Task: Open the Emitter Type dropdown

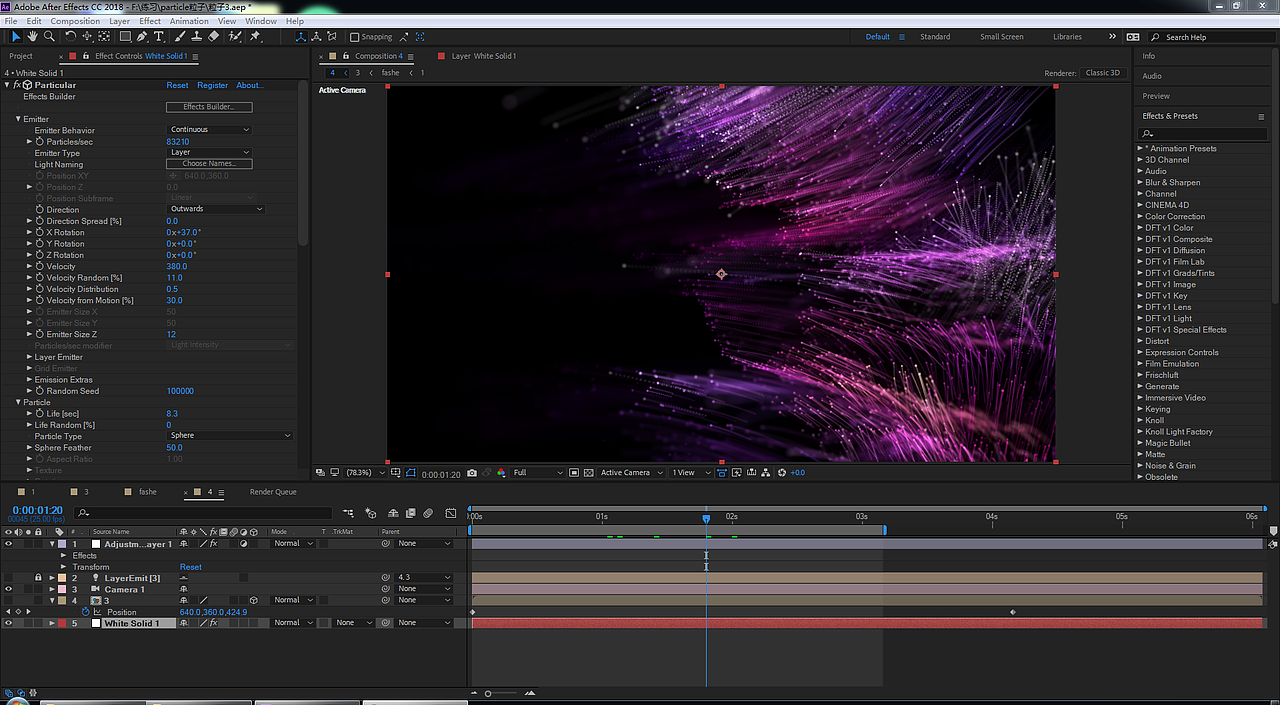Action: [x=210, y=152]
